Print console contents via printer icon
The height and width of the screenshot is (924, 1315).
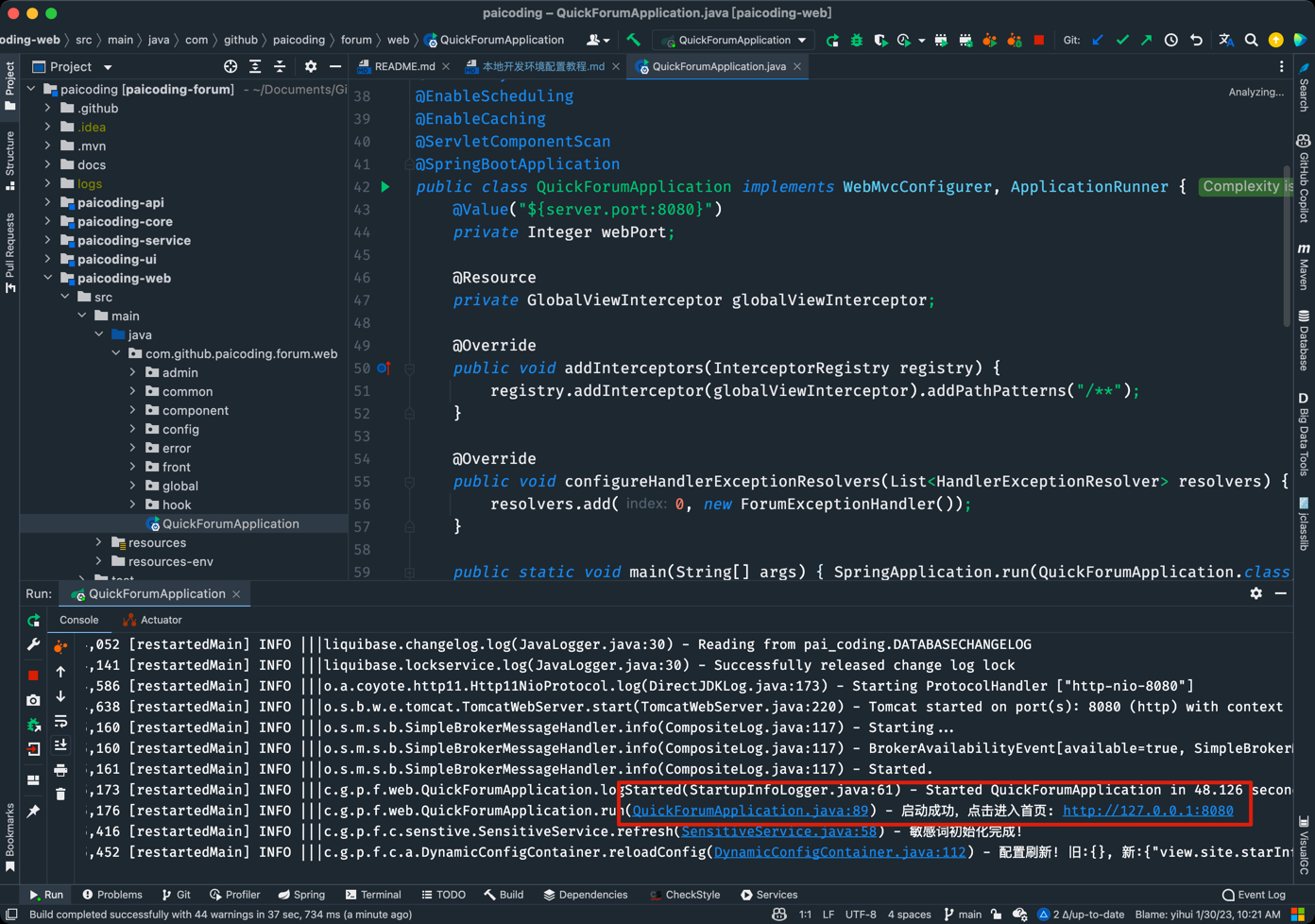tap(60, 772)
